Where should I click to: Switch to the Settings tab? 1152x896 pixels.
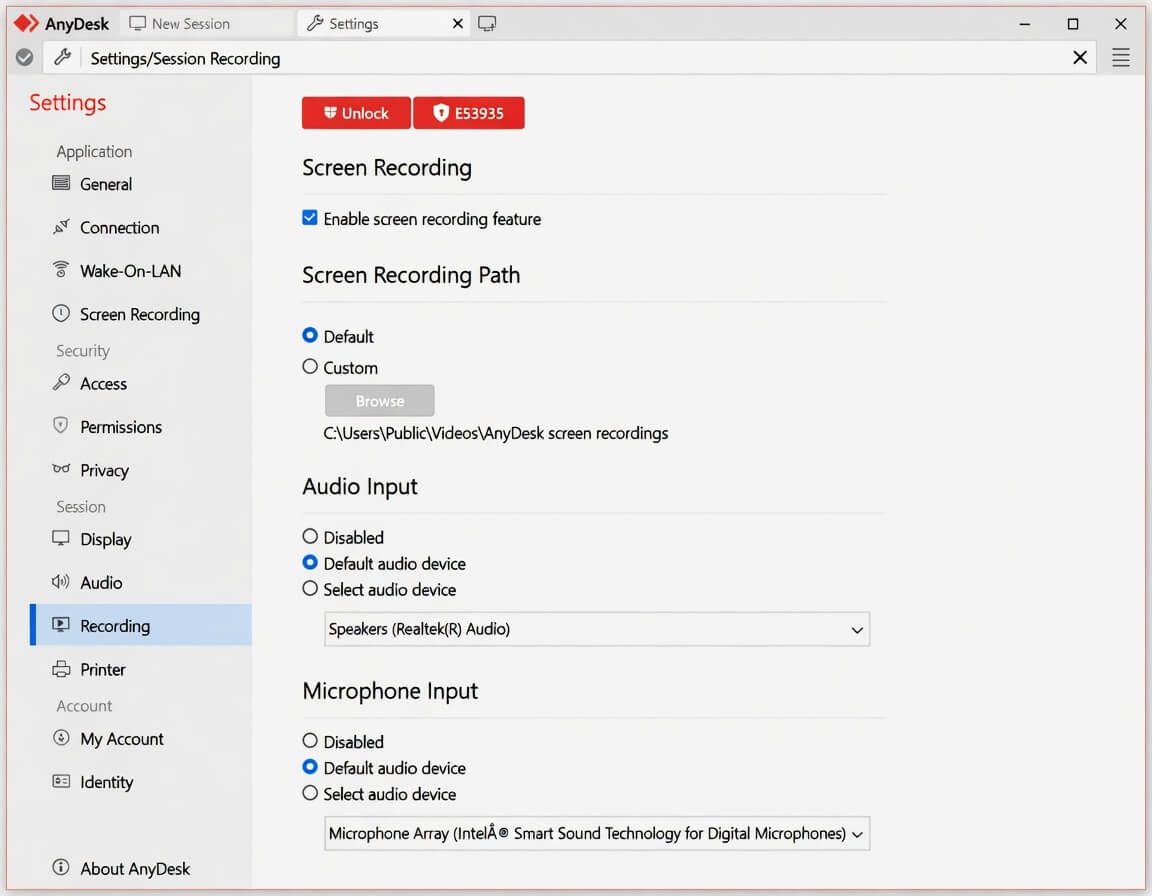[384, 24]
